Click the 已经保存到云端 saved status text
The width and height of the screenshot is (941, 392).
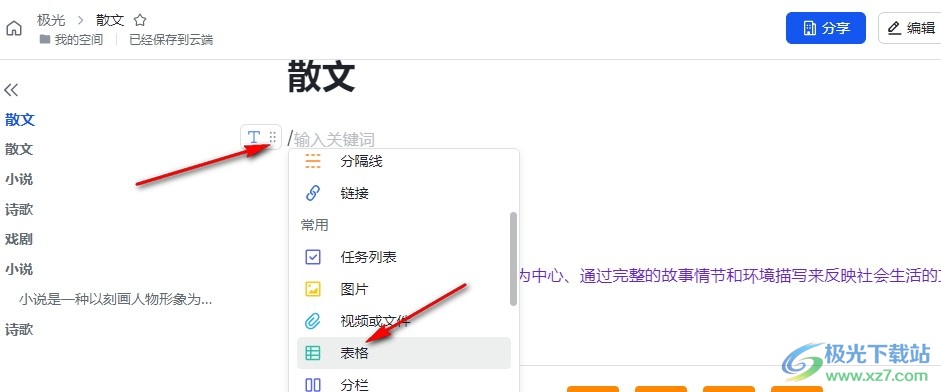[171, 40]
